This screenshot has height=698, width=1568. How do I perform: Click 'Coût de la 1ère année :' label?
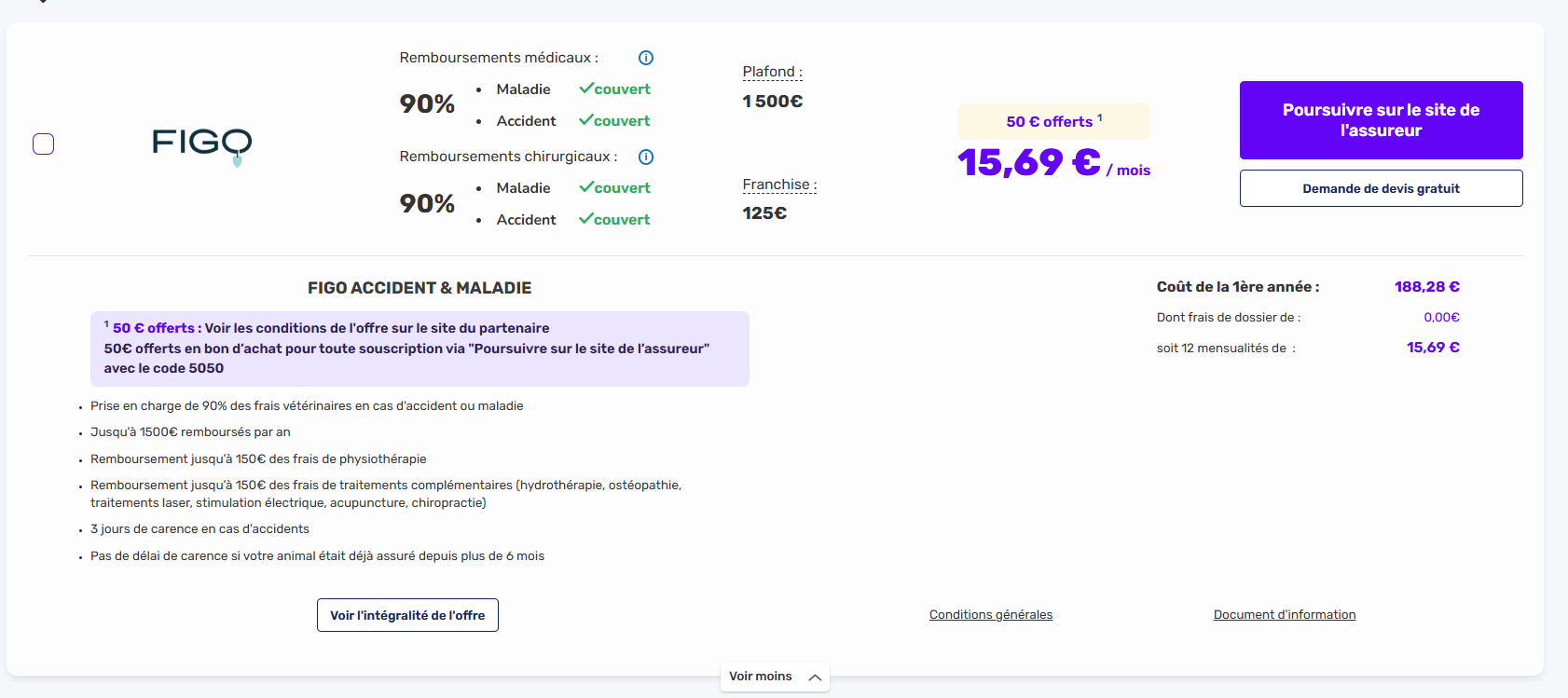[1238, 287]
